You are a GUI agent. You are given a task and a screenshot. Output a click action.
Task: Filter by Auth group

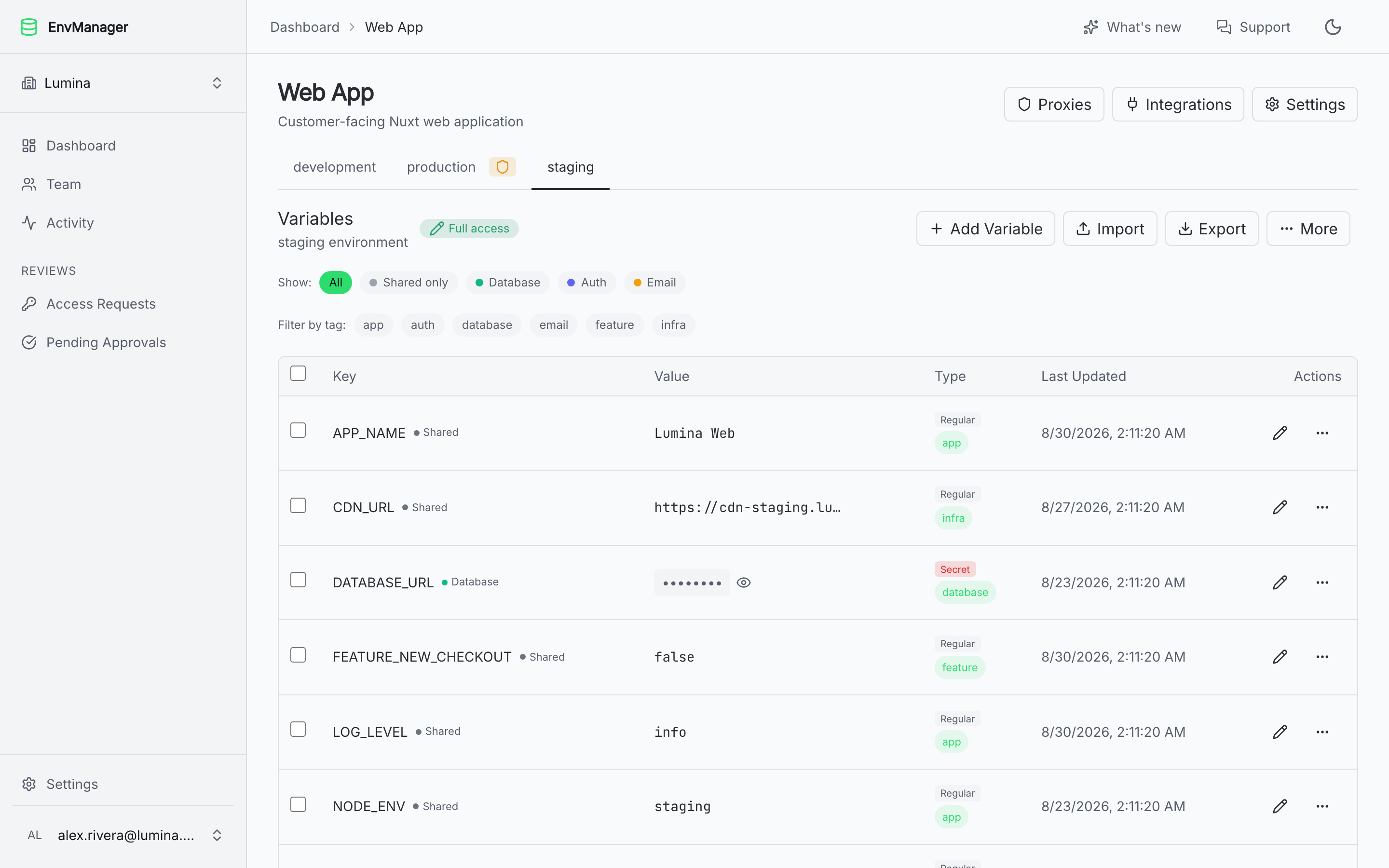coord(586,283)
